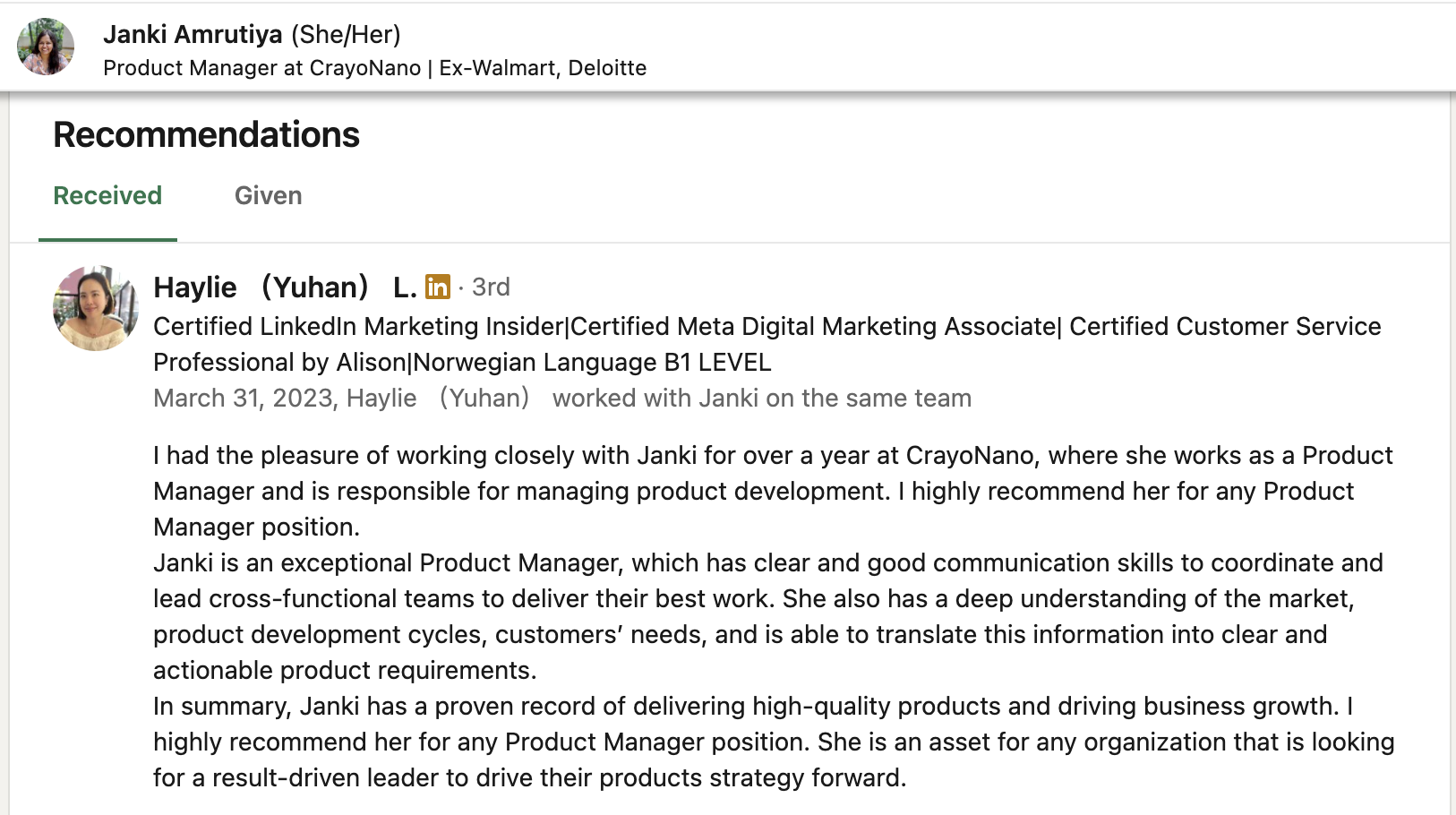The width and height of the screenshot is (1456, 815).
Task: Open Haylie (Yuhan) L.'s profile picture
Action: click(x=96, y=308)
